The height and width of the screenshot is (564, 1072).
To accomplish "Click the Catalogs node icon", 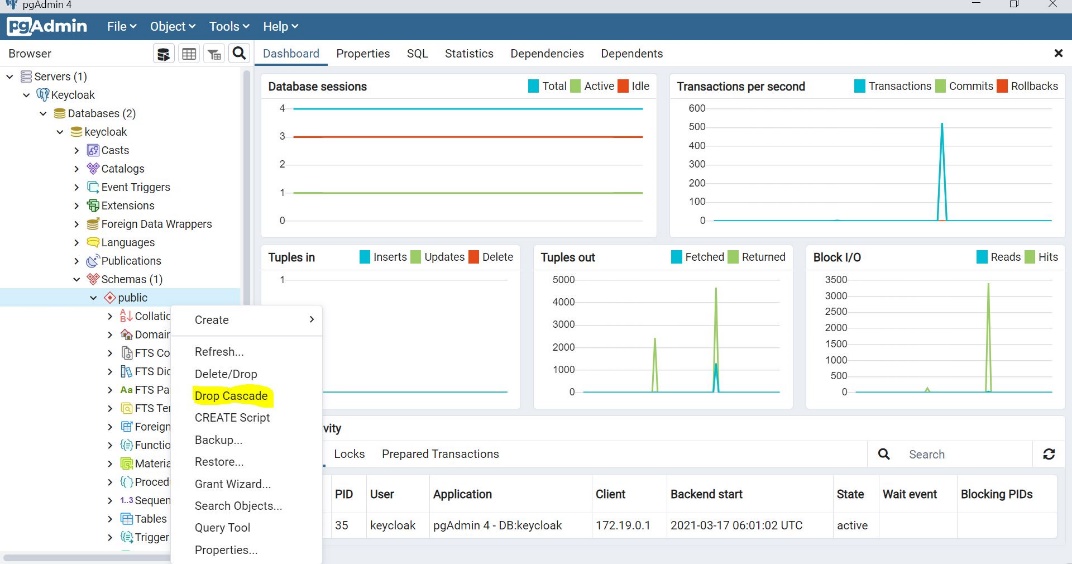I will (x=93, y=169).
